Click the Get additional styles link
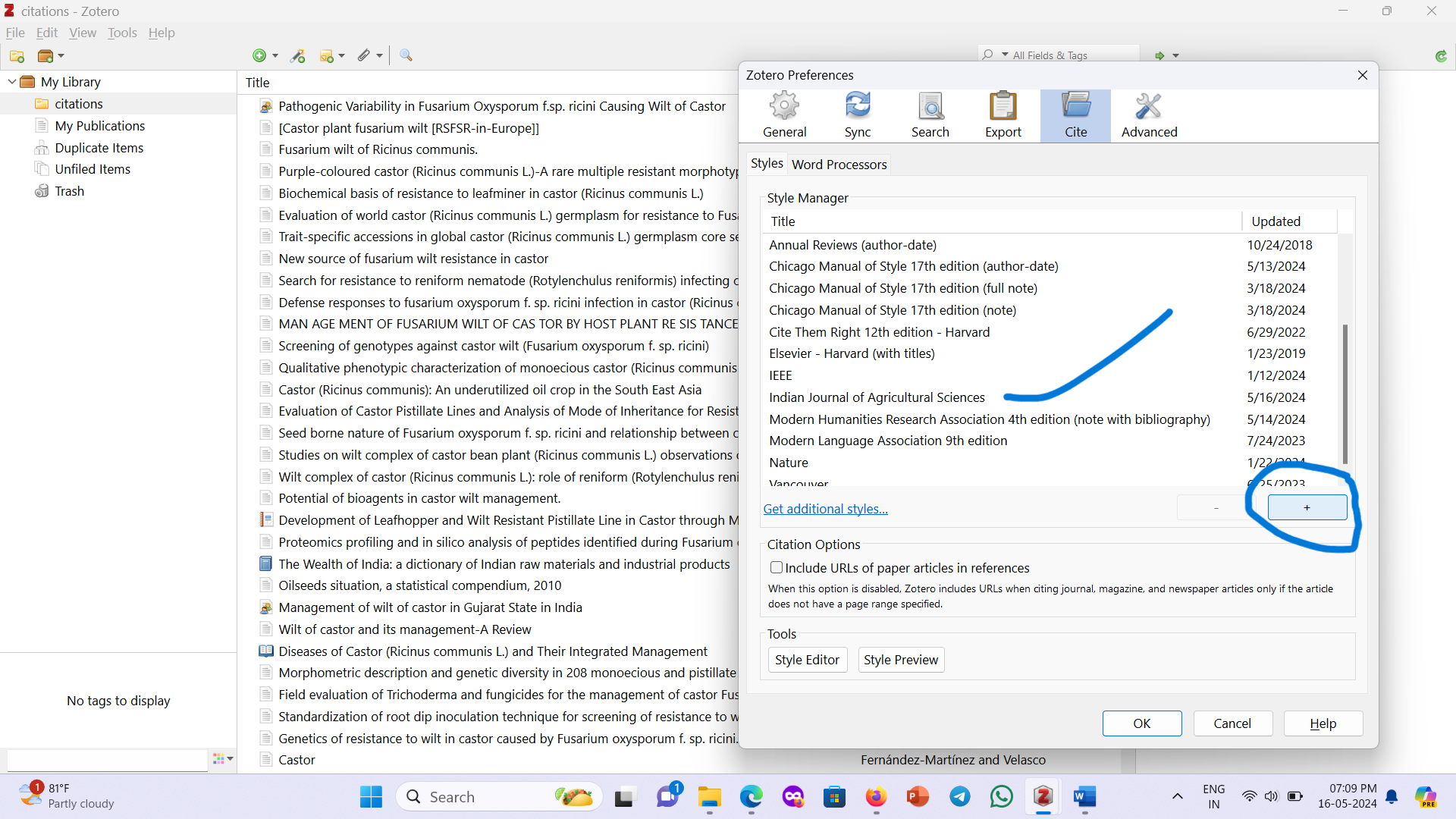The image size is (1456, 819). 825,509
